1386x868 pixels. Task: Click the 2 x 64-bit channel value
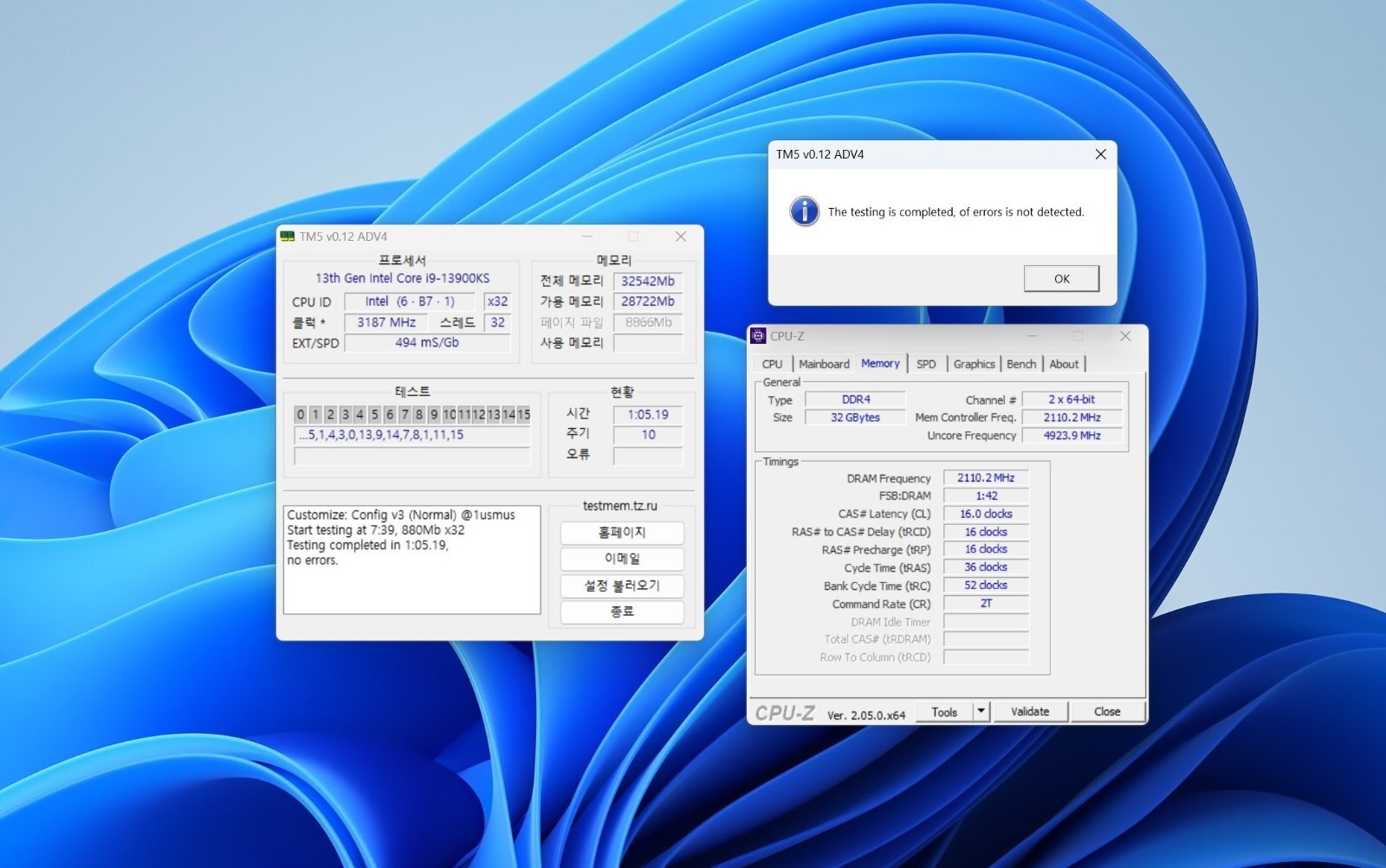(x=1072, y=399)
